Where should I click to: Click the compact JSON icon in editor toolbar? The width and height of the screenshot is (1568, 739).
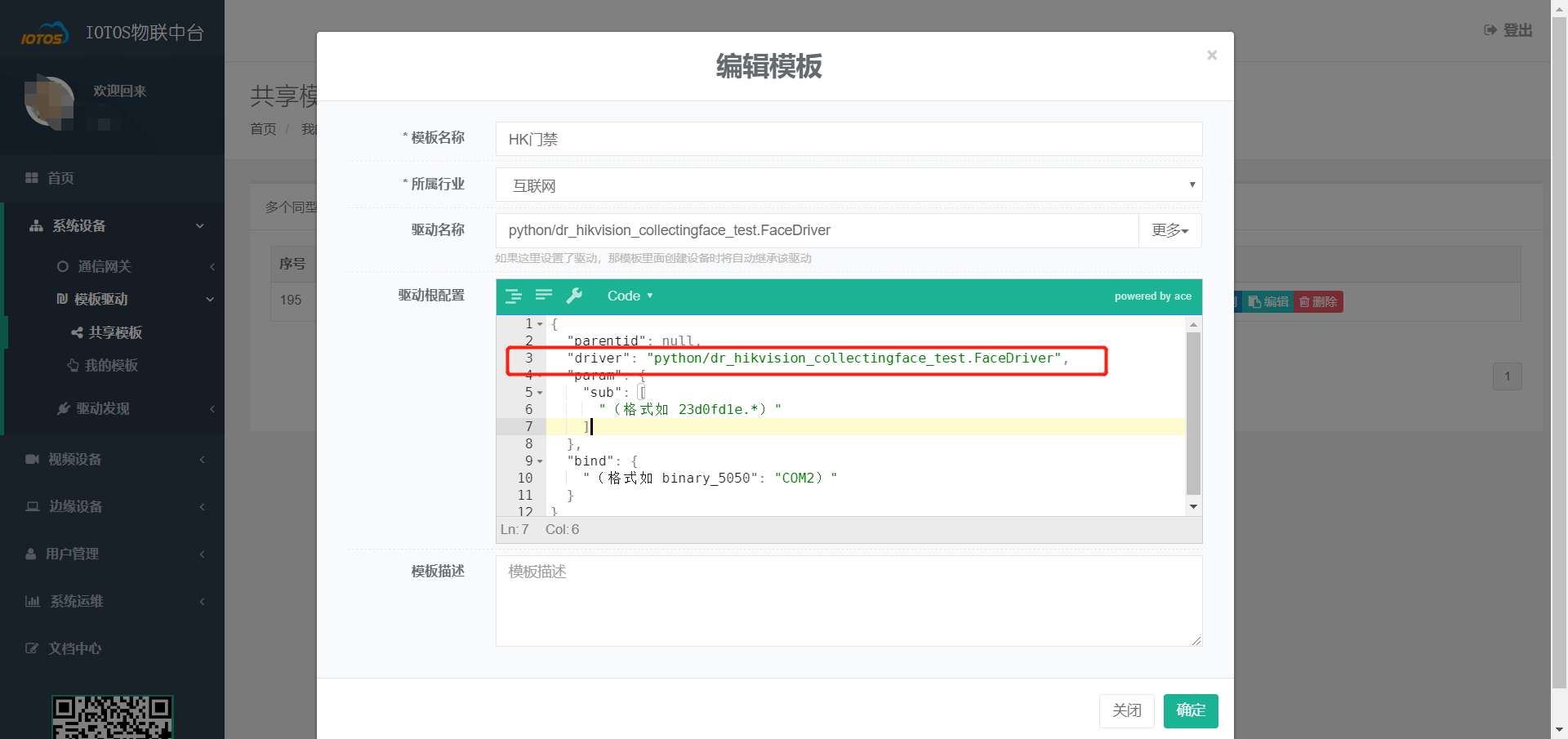tap(544, 296)
